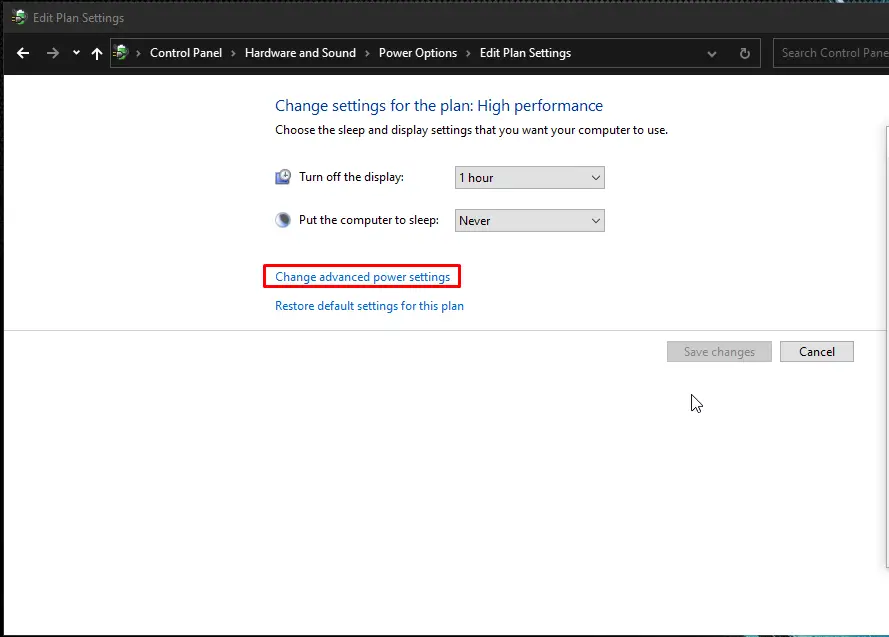The width and height of the screenshot is (889, 637).
Task: Go back using the left arrow
Action: [x=23, y=53]
